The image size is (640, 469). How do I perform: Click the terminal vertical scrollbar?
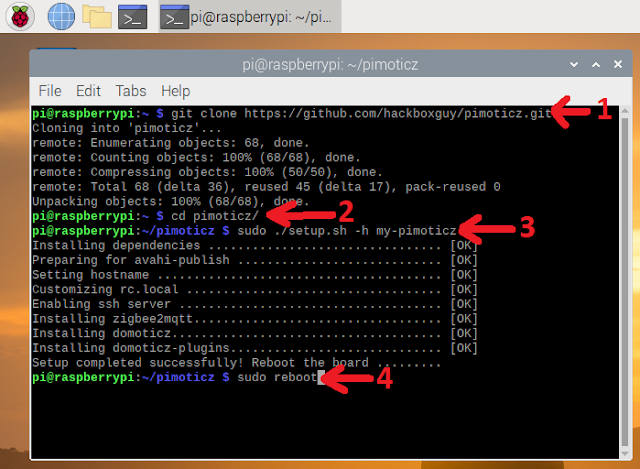coord(625,282)
